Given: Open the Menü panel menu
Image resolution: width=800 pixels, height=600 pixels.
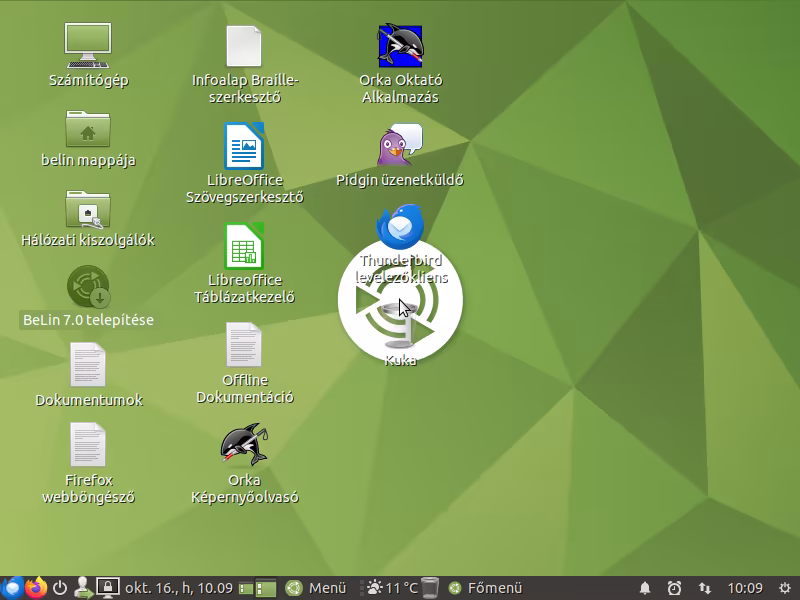Looking at the screenshot, I should (316, 588).
